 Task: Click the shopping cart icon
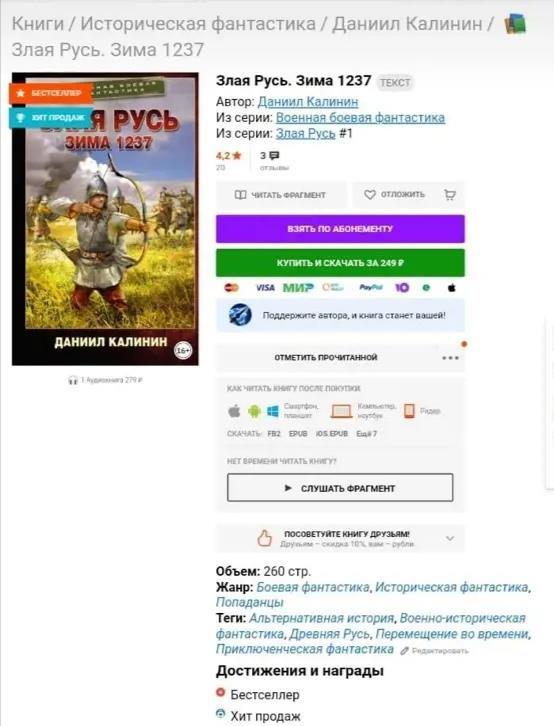tap(449, 195)
